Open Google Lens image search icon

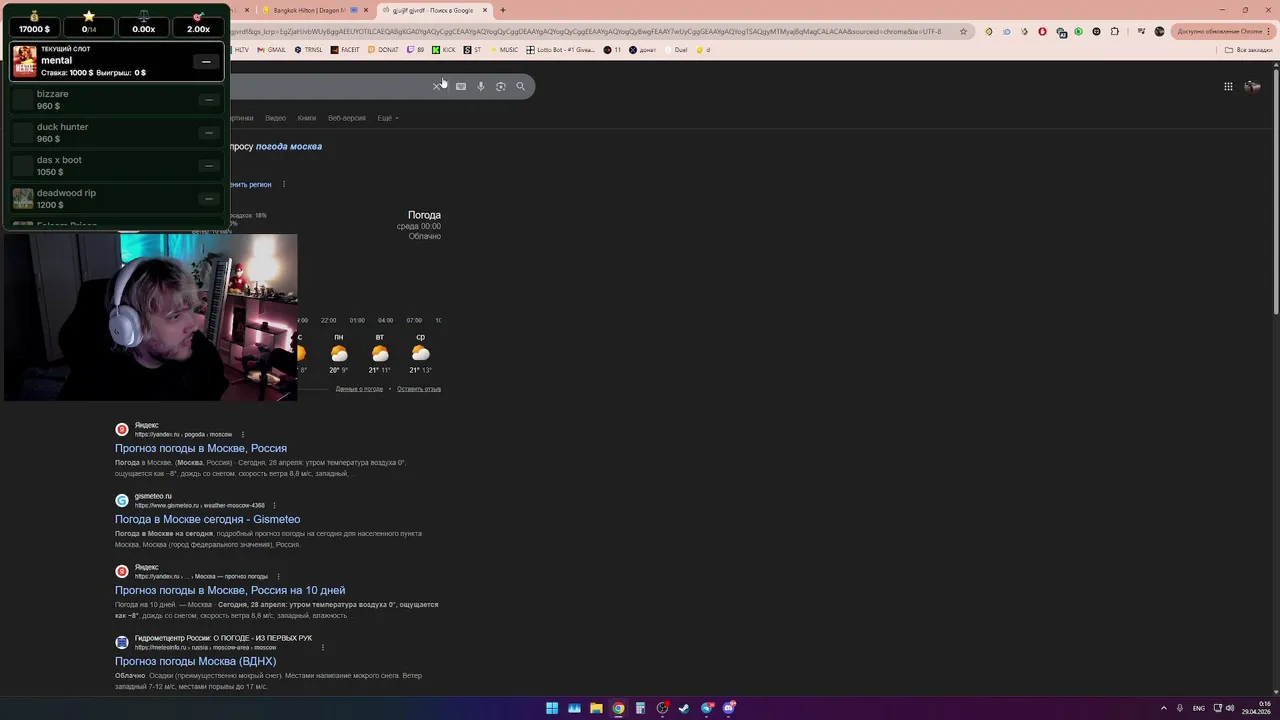501,87
